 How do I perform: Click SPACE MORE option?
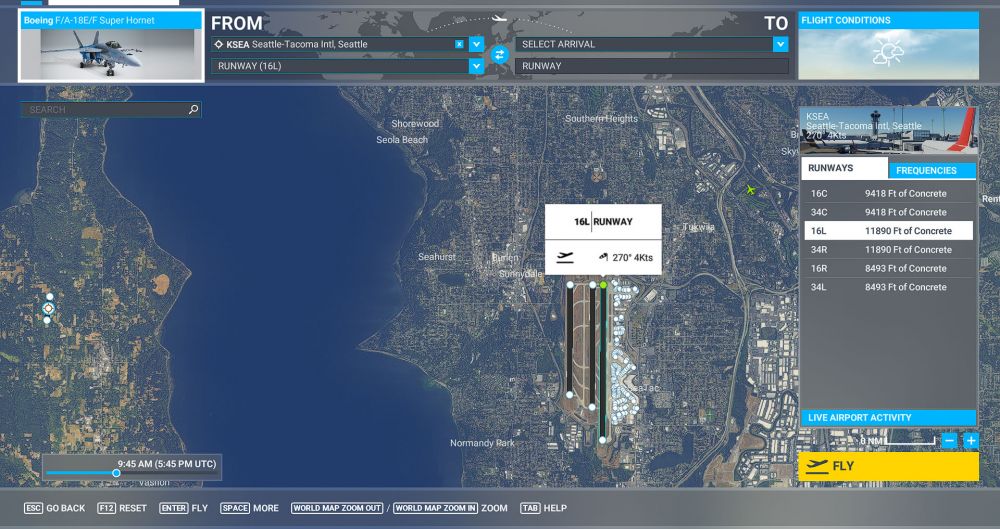(x=249, y=508)
